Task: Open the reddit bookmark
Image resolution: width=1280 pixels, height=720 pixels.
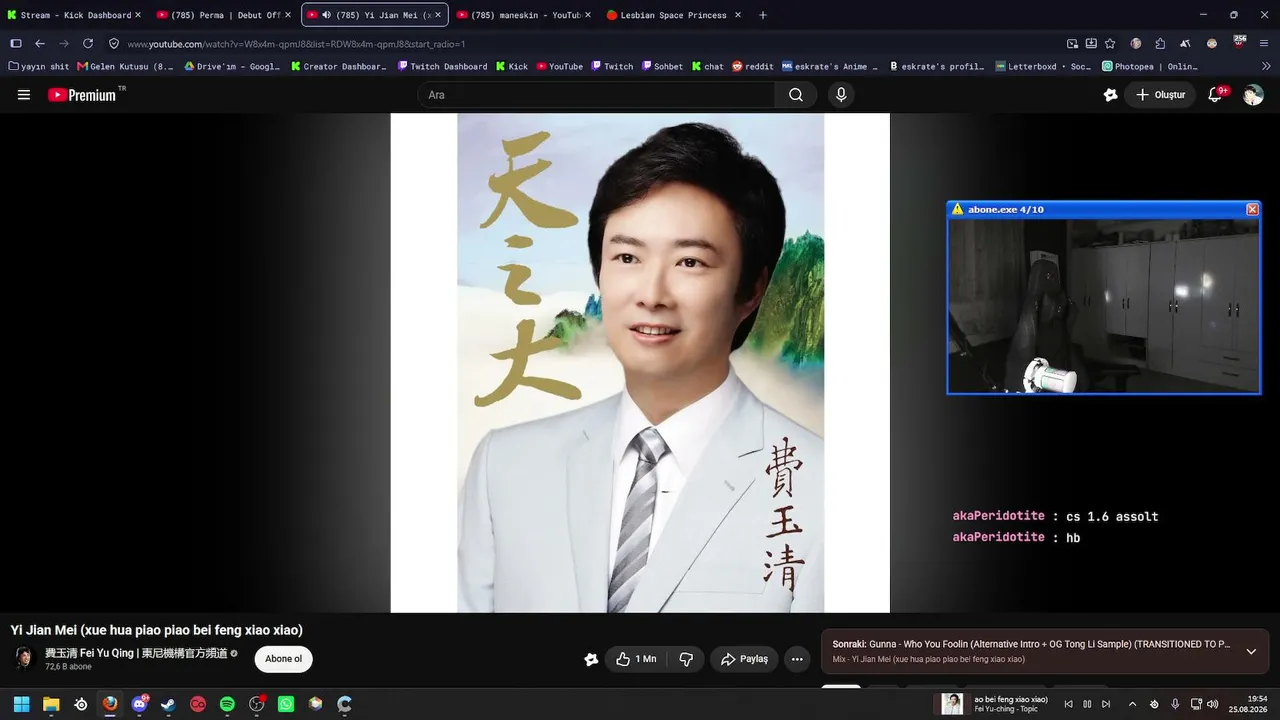Action: tap(752, 66)
